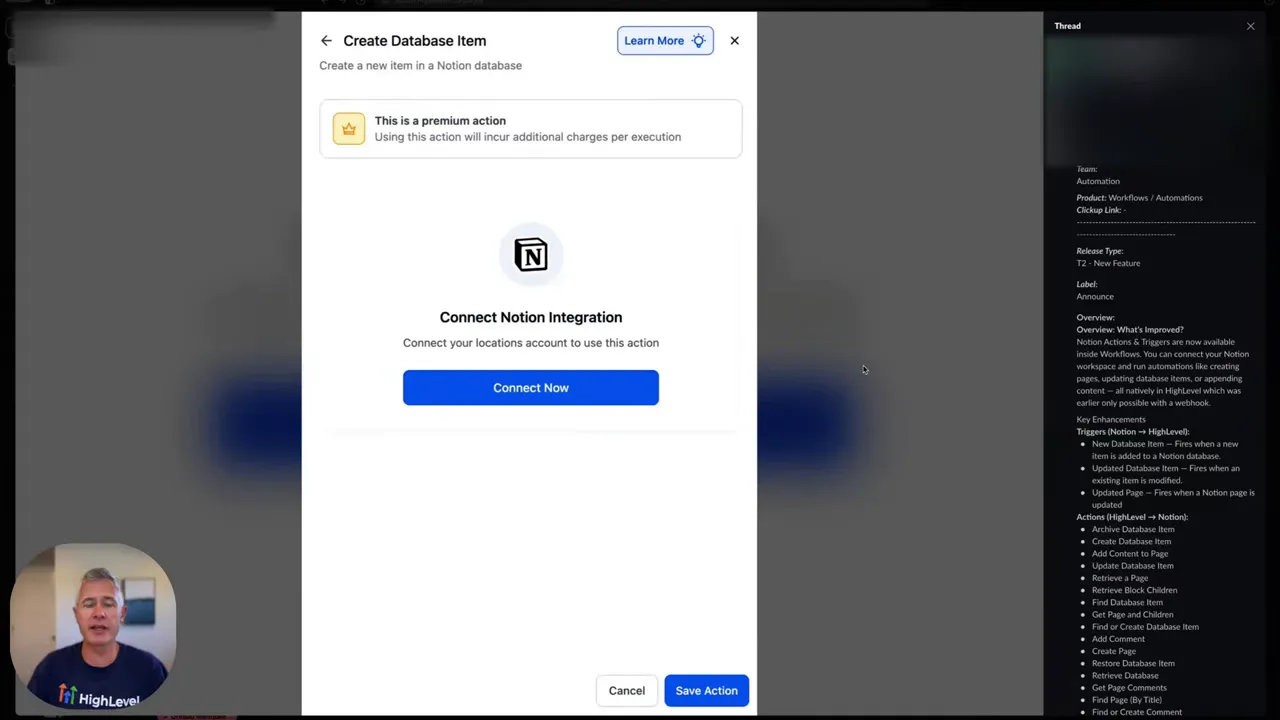Click the Thread panel header title
Viewport: 1280px width, 720px height.
coord(1067,25)
